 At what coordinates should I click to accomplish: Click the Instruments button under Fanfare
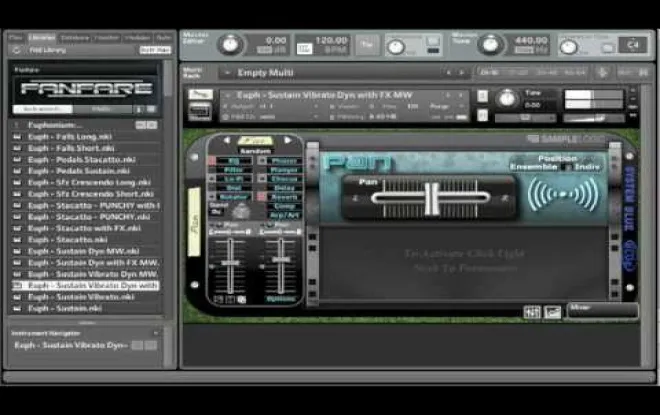pos(42,109)
